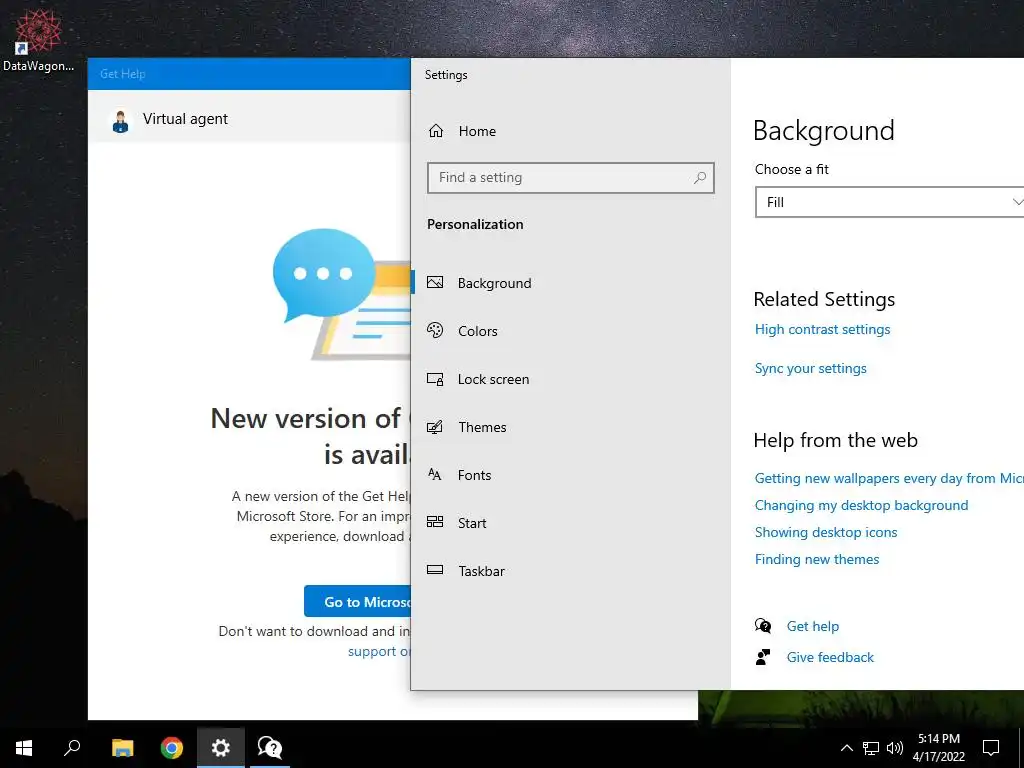
Task: Click the Related Settings heading
Action: [824, 299]
